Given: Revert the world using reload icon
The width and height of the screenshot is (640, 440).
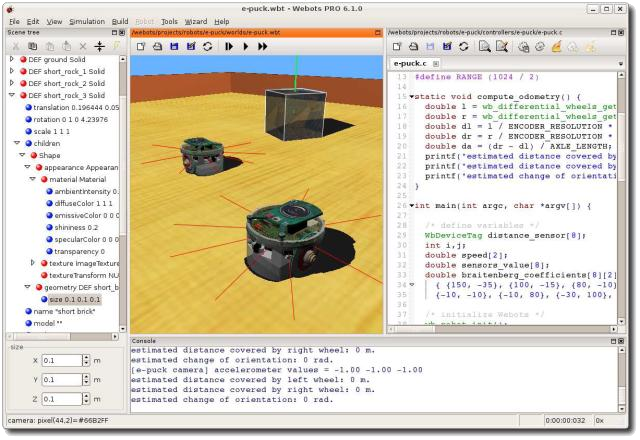Looking at the screenshot, I should coord(207,46).
